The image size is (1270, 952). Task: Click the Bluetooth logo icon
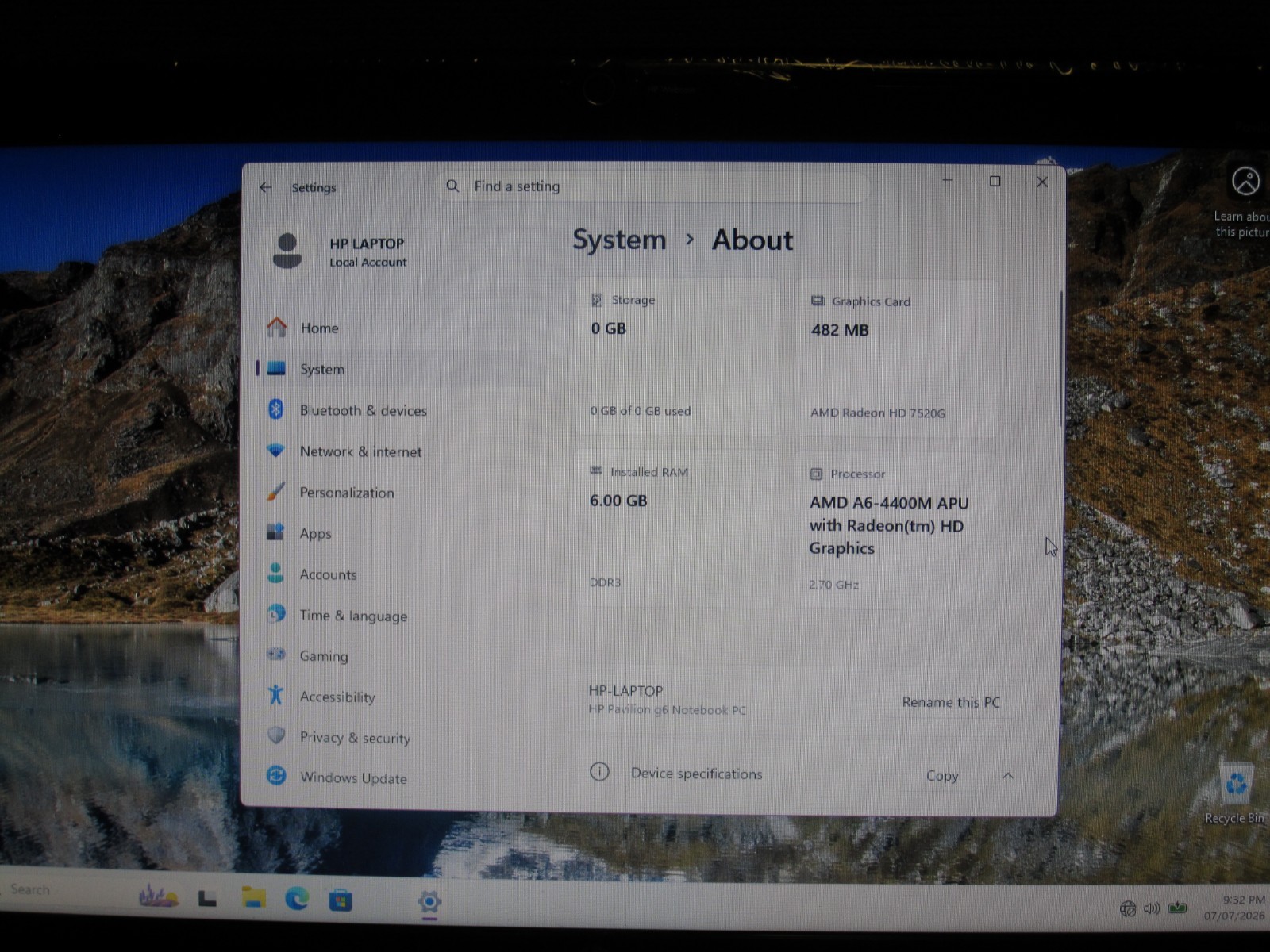pyautogui.click(x=275, y=409)
